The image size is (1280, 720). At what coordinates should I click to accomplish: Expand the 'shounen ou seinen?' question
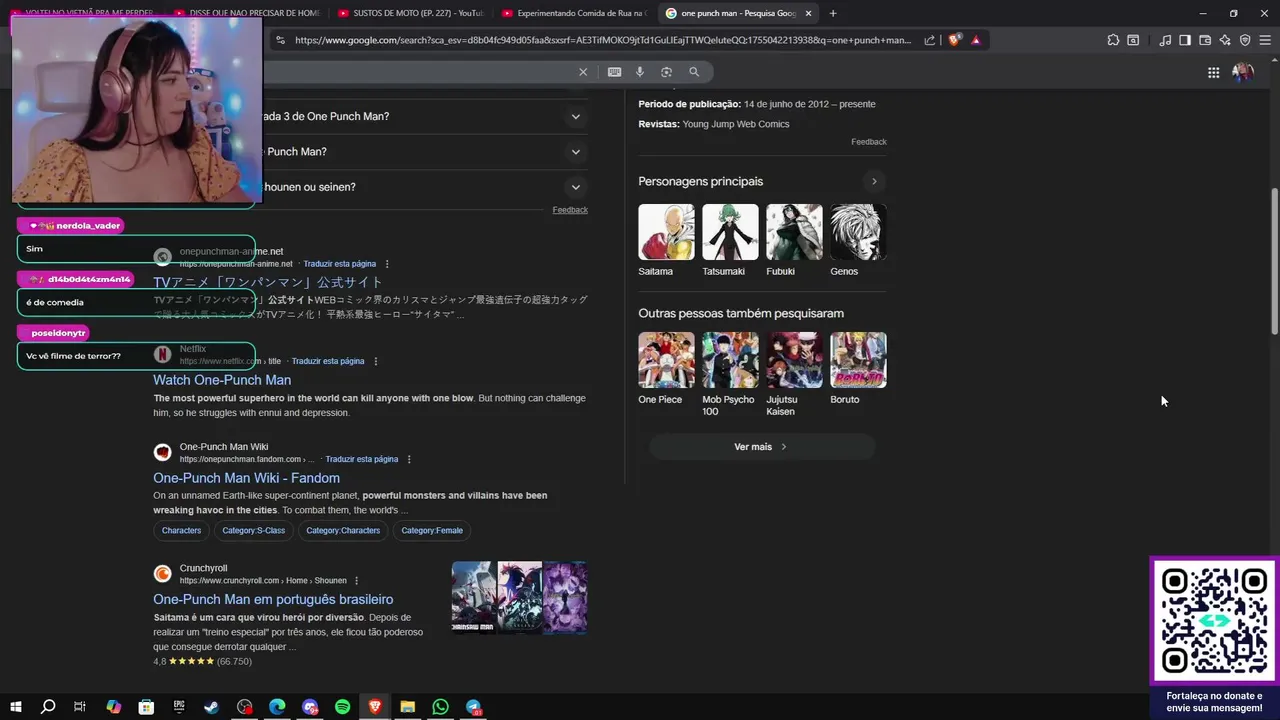click(x=576, y=187)
